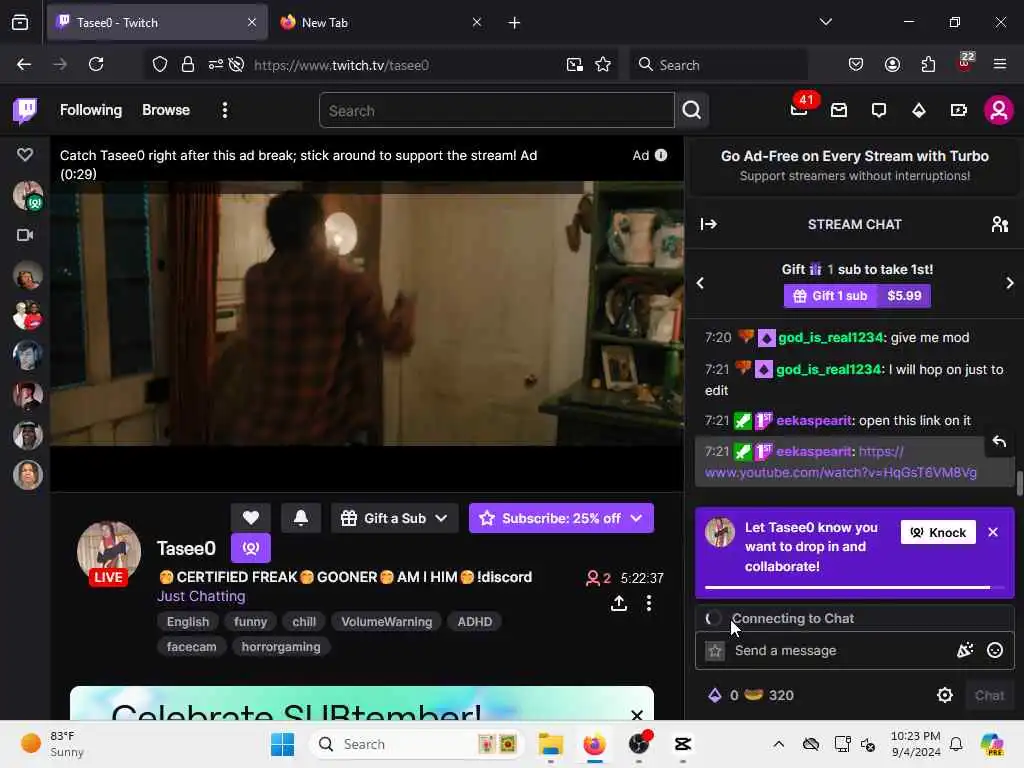Open a new browser tab with plus button
Viewport: 1024px width, 768px height.
[x=515, y=23]
